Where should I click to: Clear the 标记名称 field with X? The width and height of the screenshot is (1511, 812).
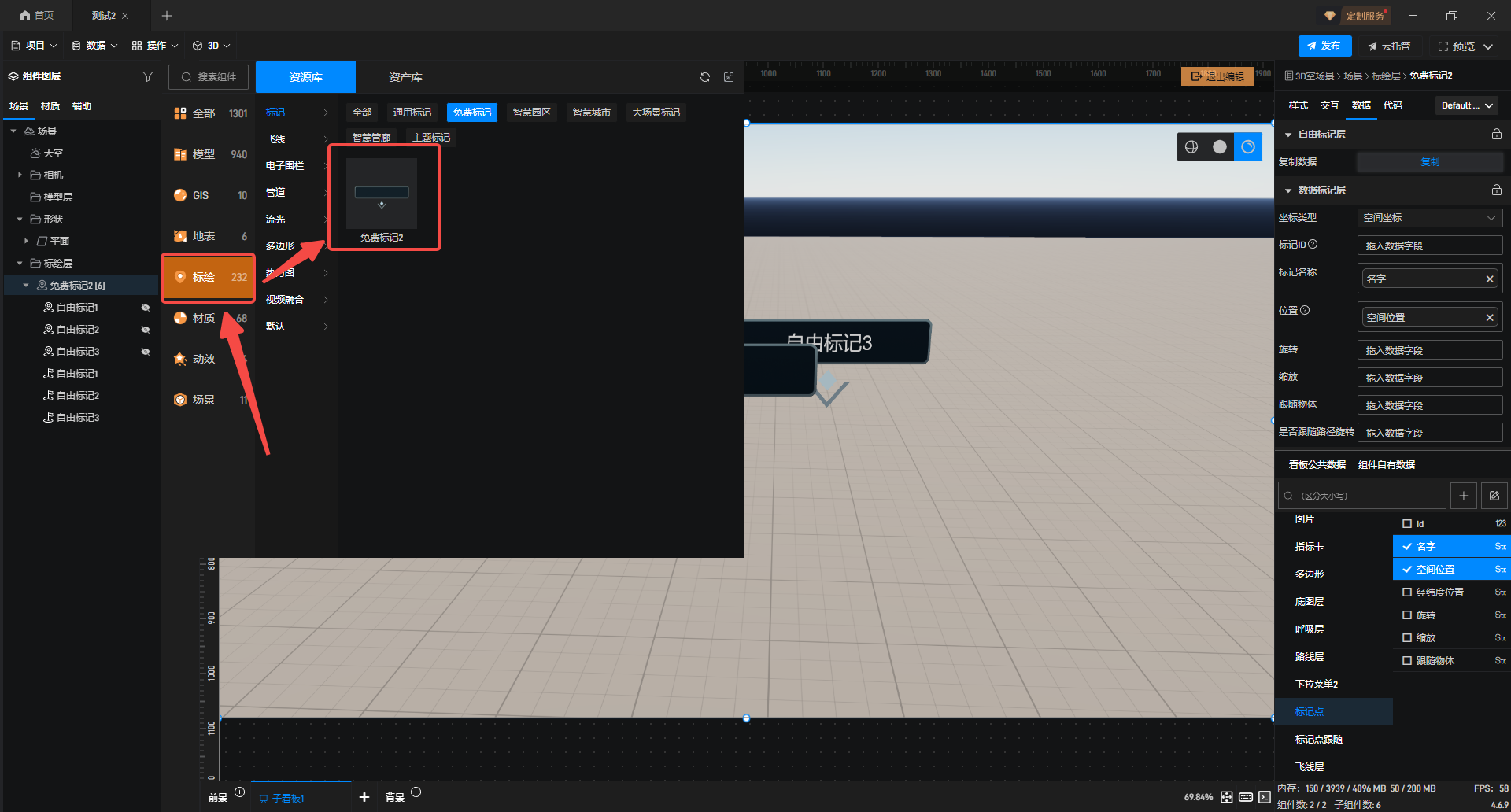pos(1489,279)
